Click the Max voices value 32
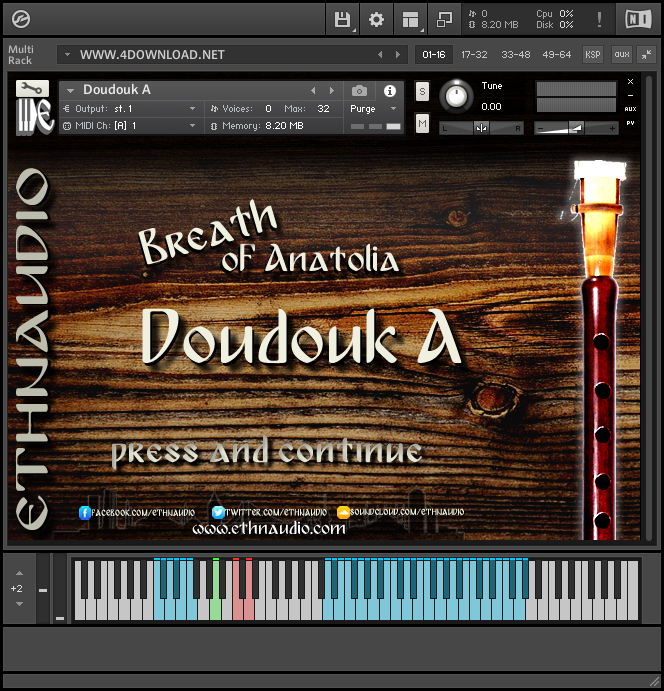 (323, 108)
